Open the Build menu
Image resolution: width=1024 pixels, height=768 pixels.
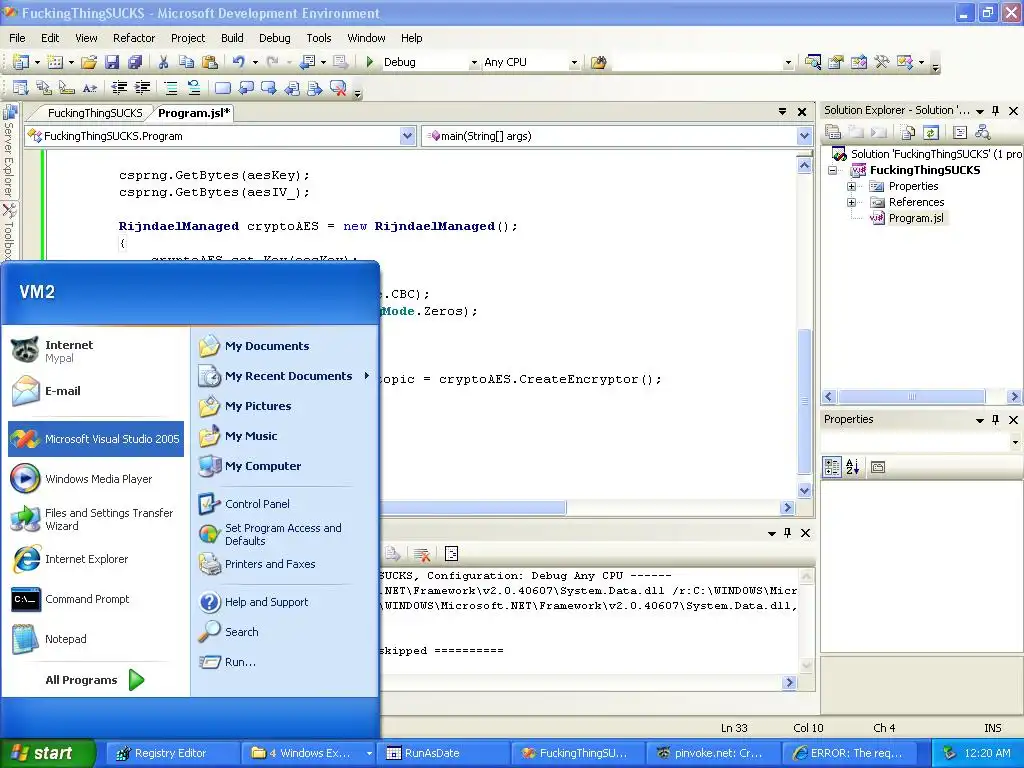232,38
